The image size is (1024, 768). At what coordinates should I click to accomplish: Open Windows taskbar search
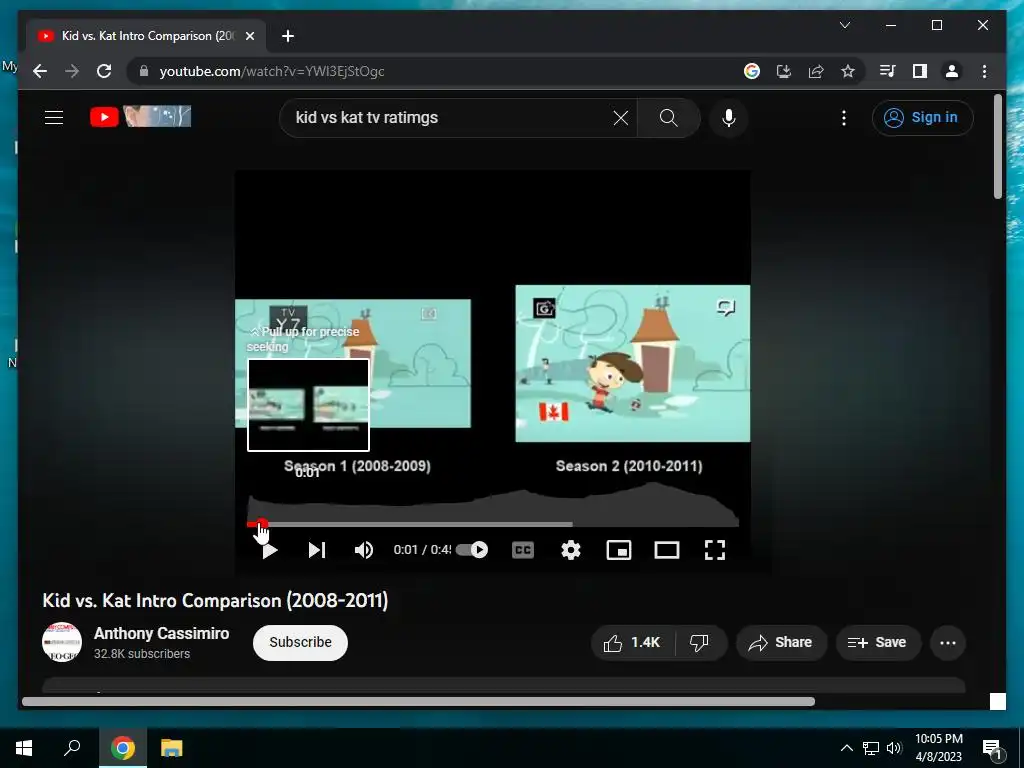(72, 748)
